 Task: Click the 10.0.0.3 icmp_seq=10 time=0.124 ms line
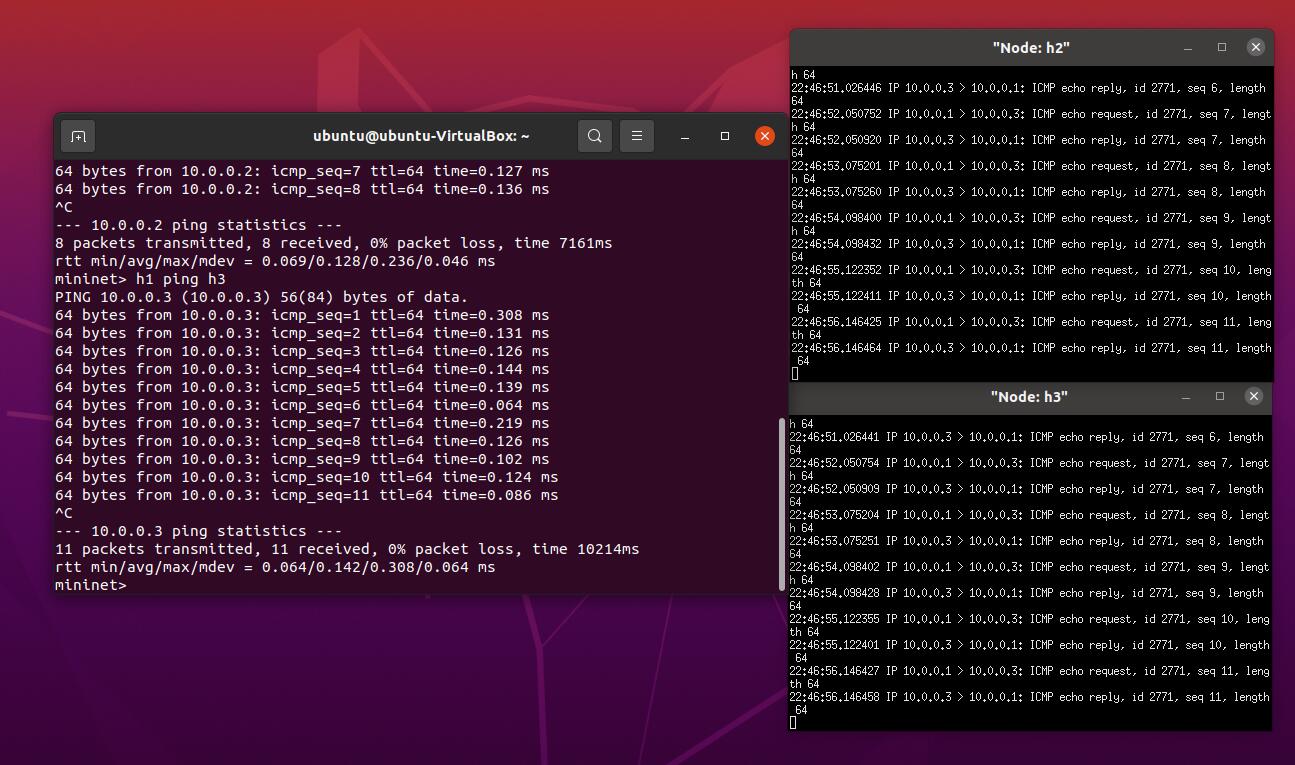coord(306,477)
